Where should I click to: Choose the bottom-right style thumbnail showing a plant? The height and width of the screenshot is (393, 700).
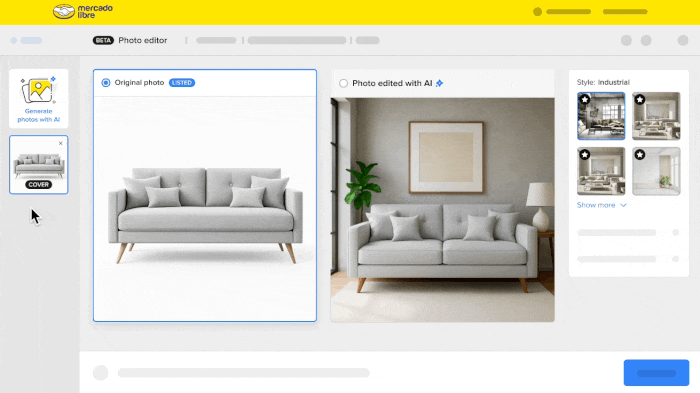656,171
